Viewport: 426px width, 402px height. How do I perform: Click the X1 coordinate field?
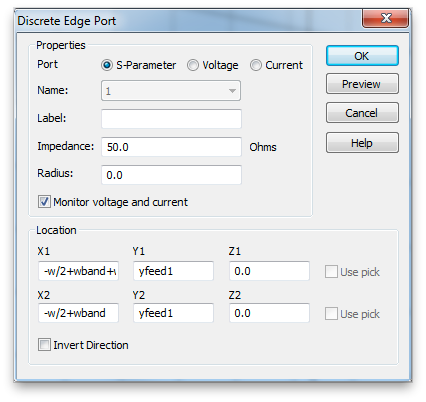tap(78, 271)
